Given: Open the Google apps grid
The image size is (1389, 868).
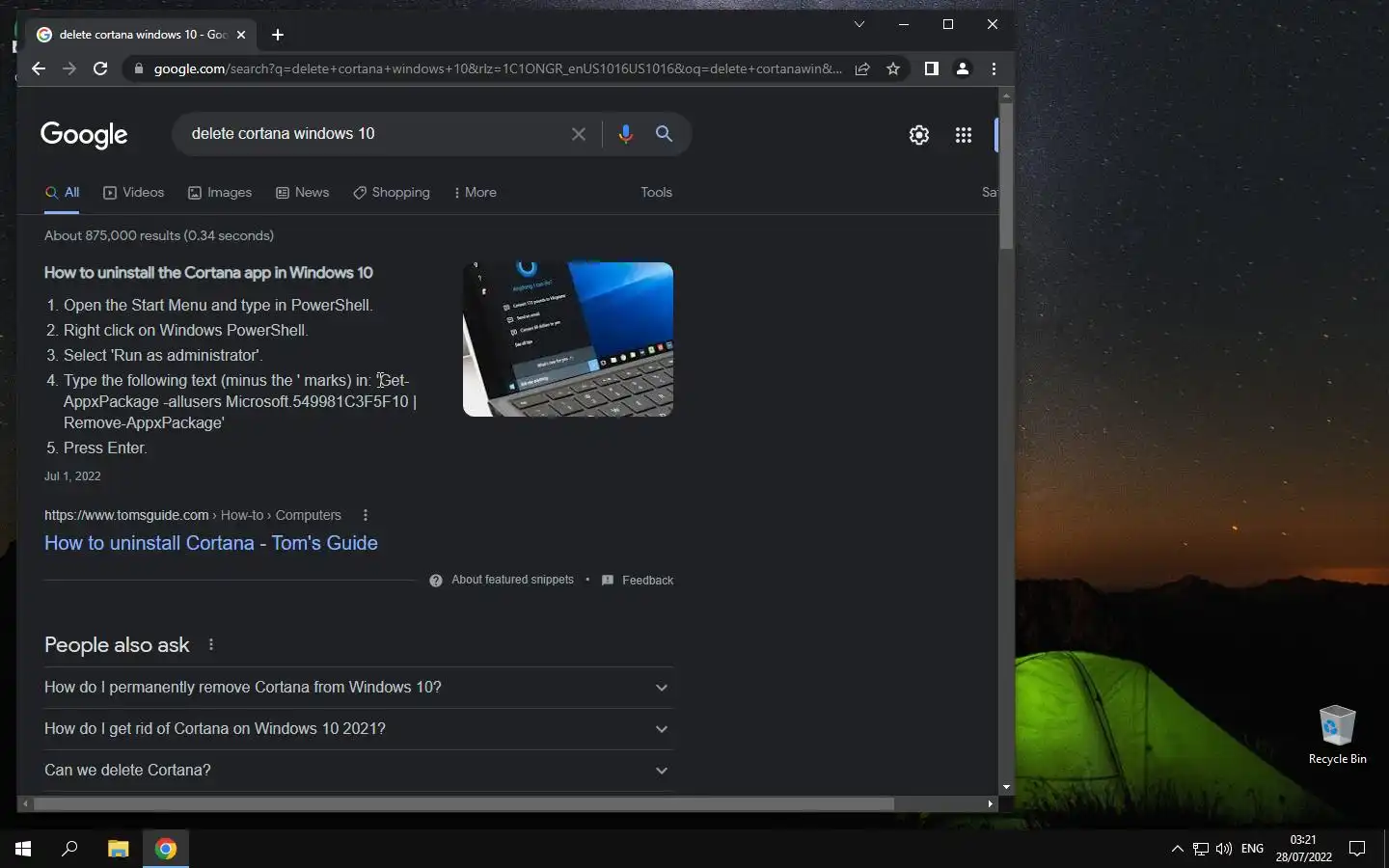Looking at the screenshot, I should coord(964,135).
